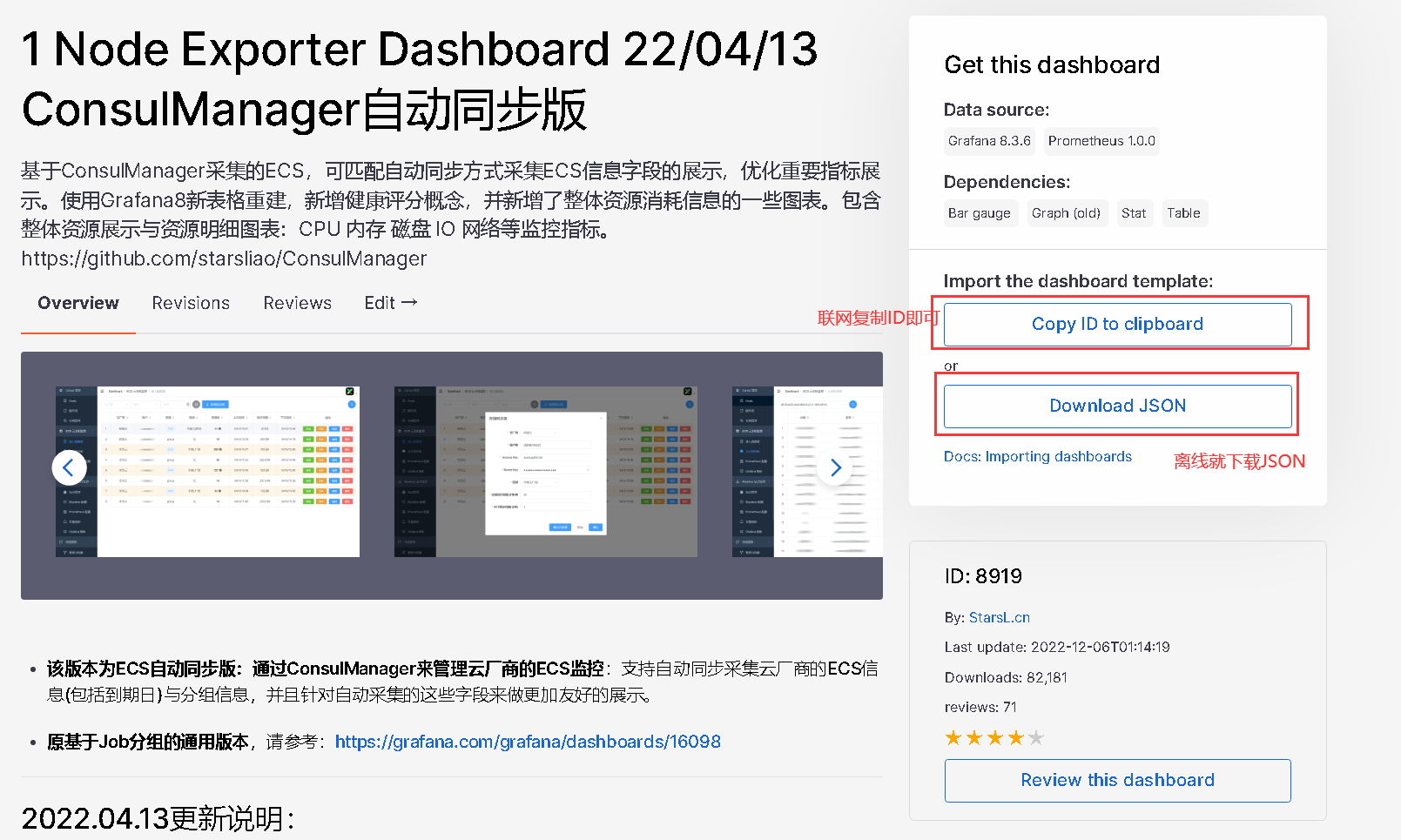Click the 'Get this dashboard' heading
The image size is (1401, 840).
pyautogui.click(x=1052, y=64)
